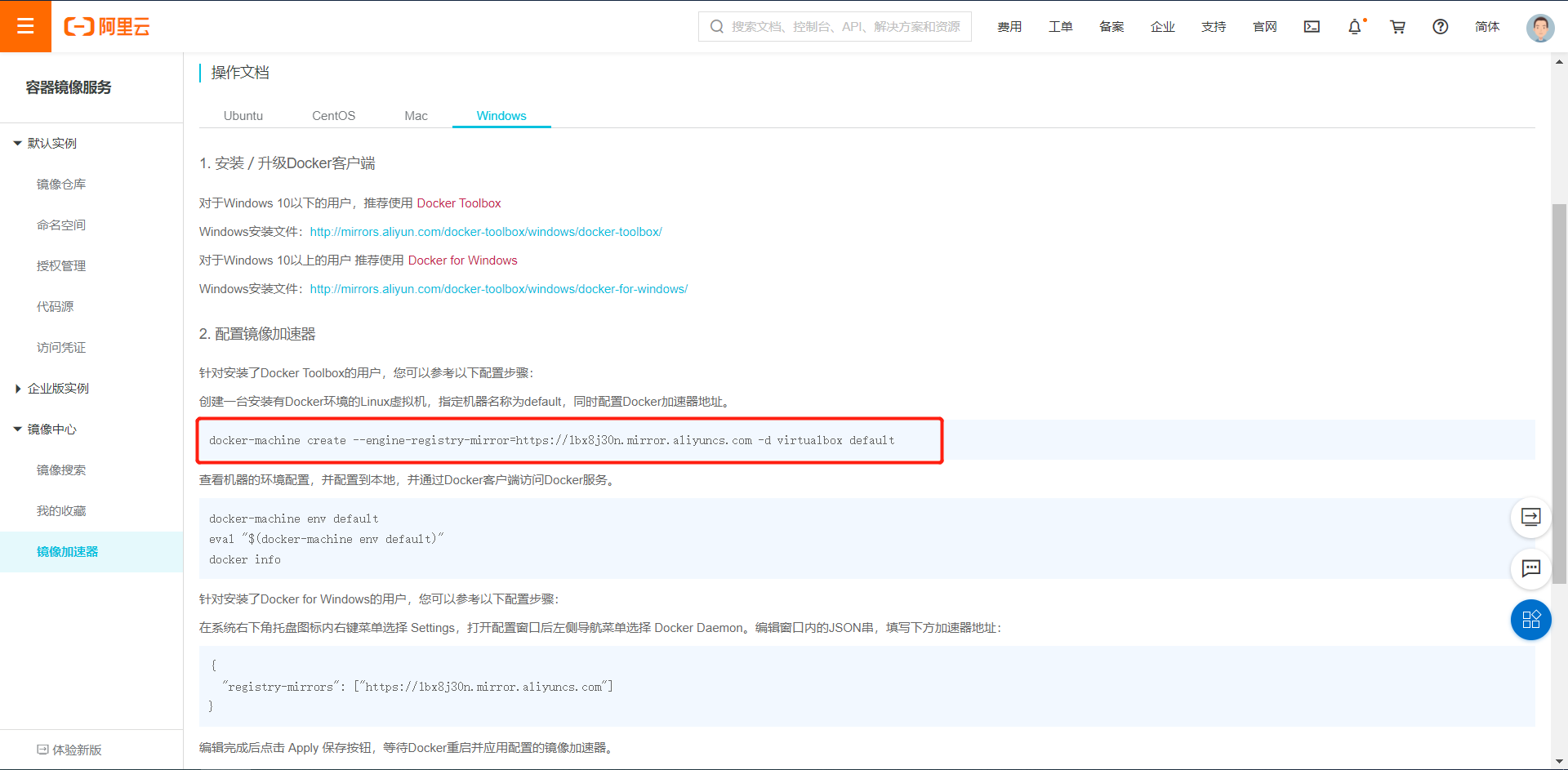This screenshot has height=770, width=1568.
Task: Click heading 2. 配置镜像加速器
Action: tap(257, 334)
